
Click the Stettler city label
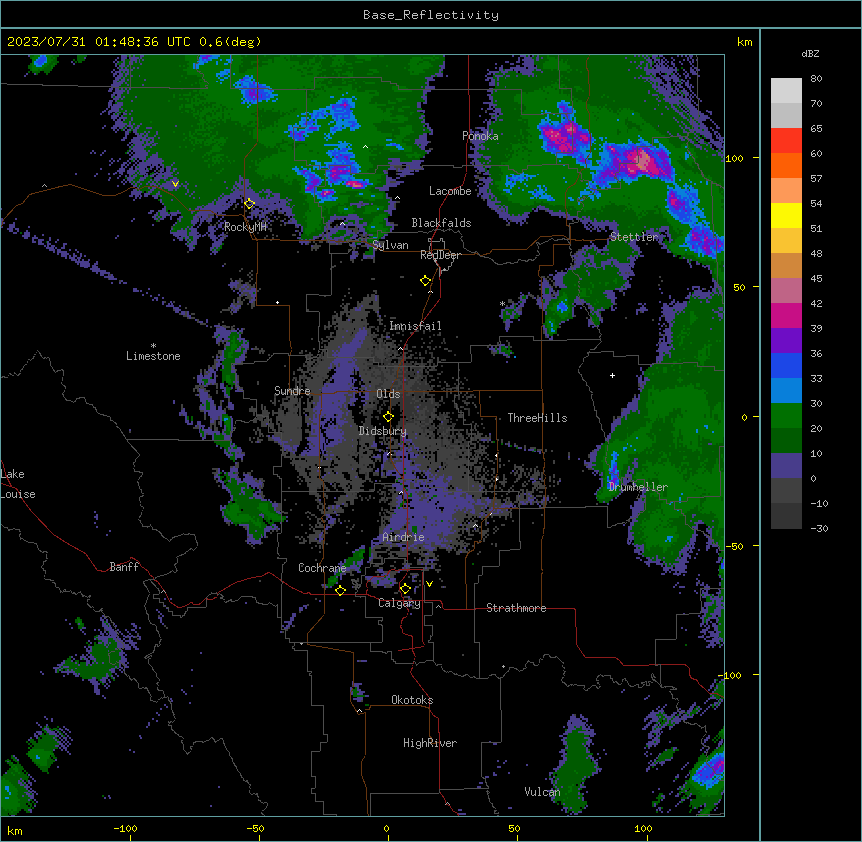634,237
